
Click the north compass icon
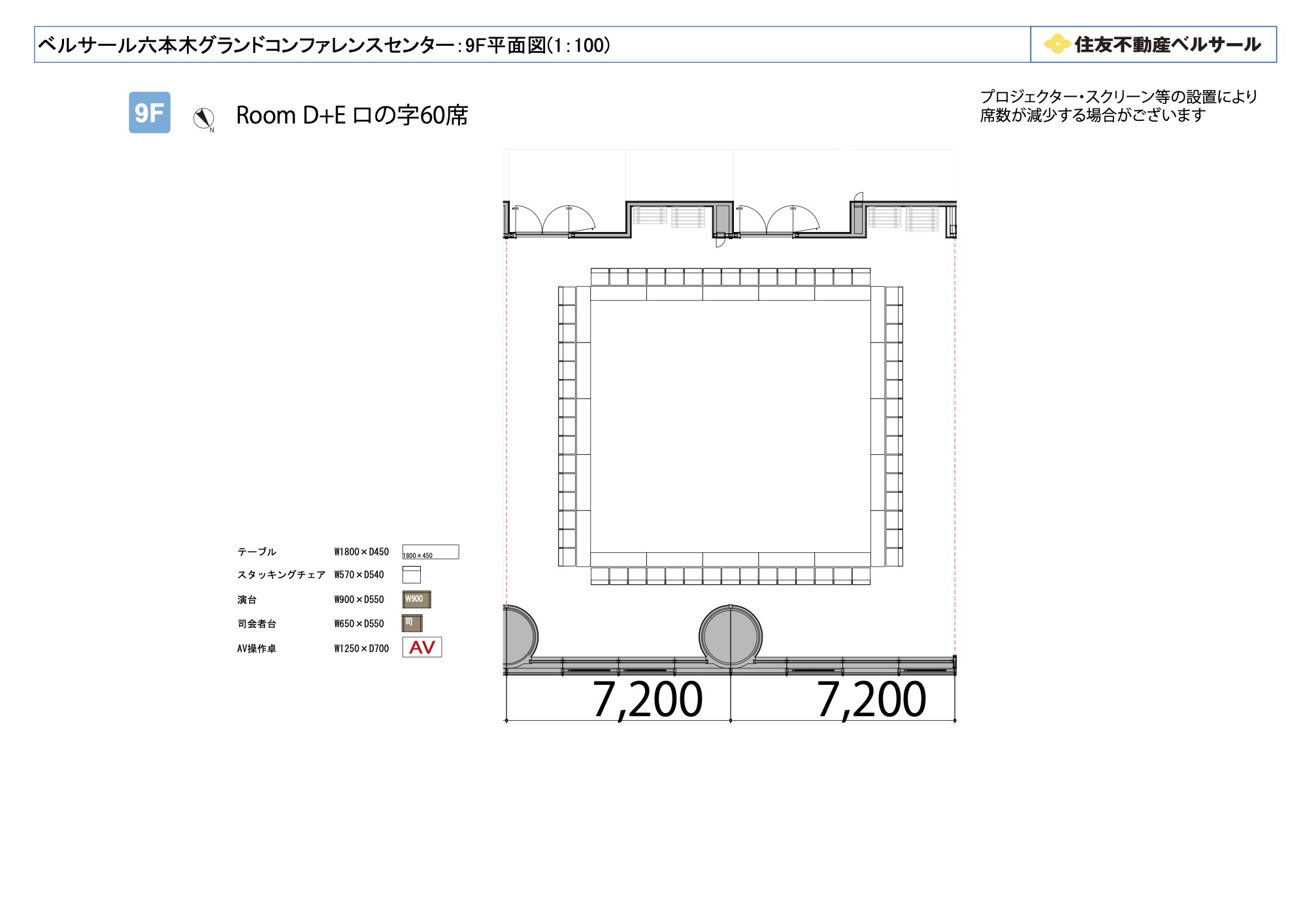tap(204, 119)
